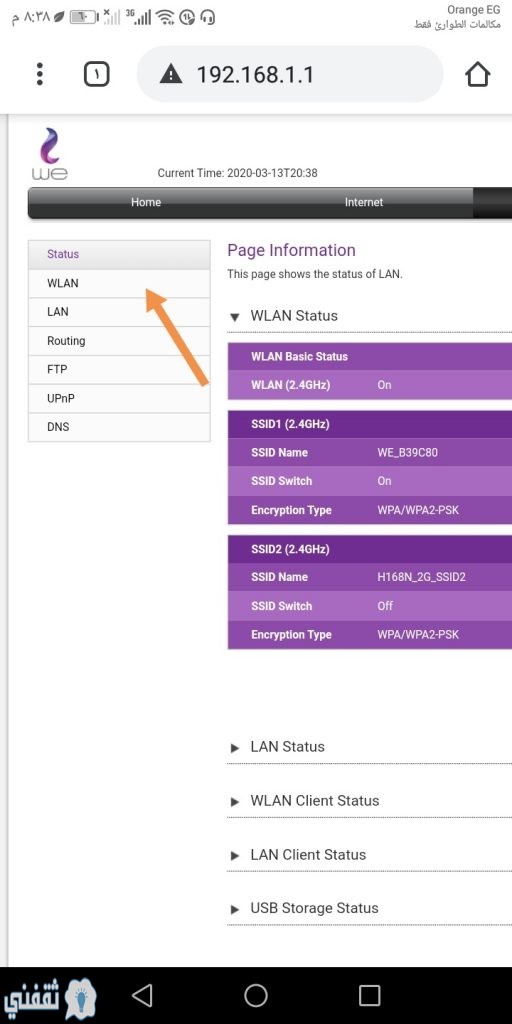Open the Internet tab

click(x=364, y=202)
